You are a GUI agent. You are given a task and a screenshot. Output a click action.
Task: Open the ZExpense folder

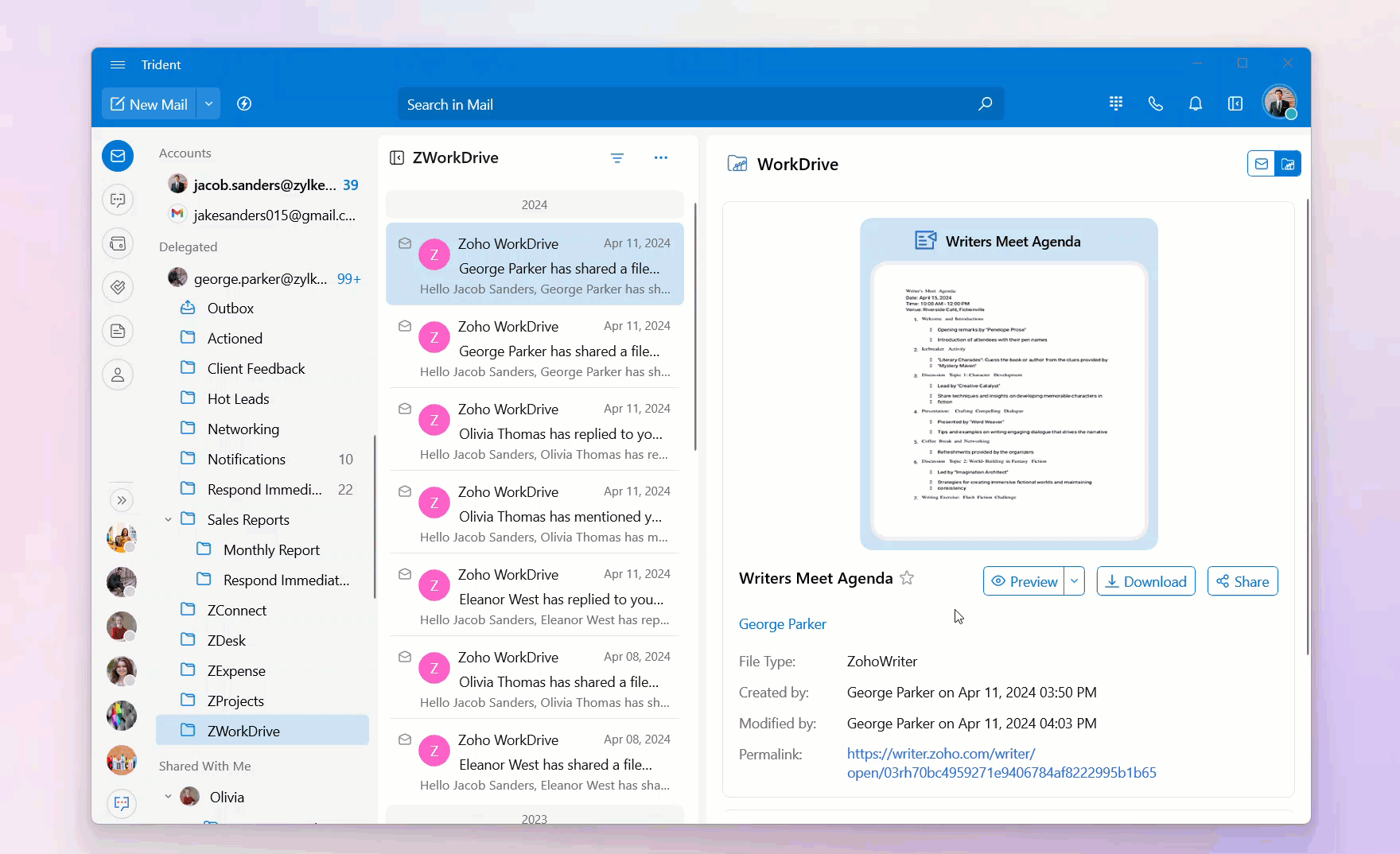pos(262,670)
